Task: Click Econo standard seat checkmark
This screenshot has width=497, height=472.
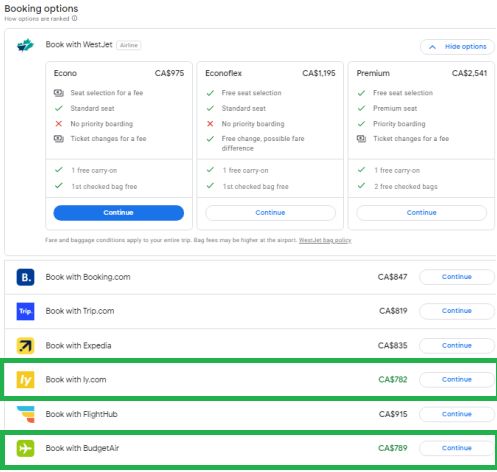Action: (59, 108)
